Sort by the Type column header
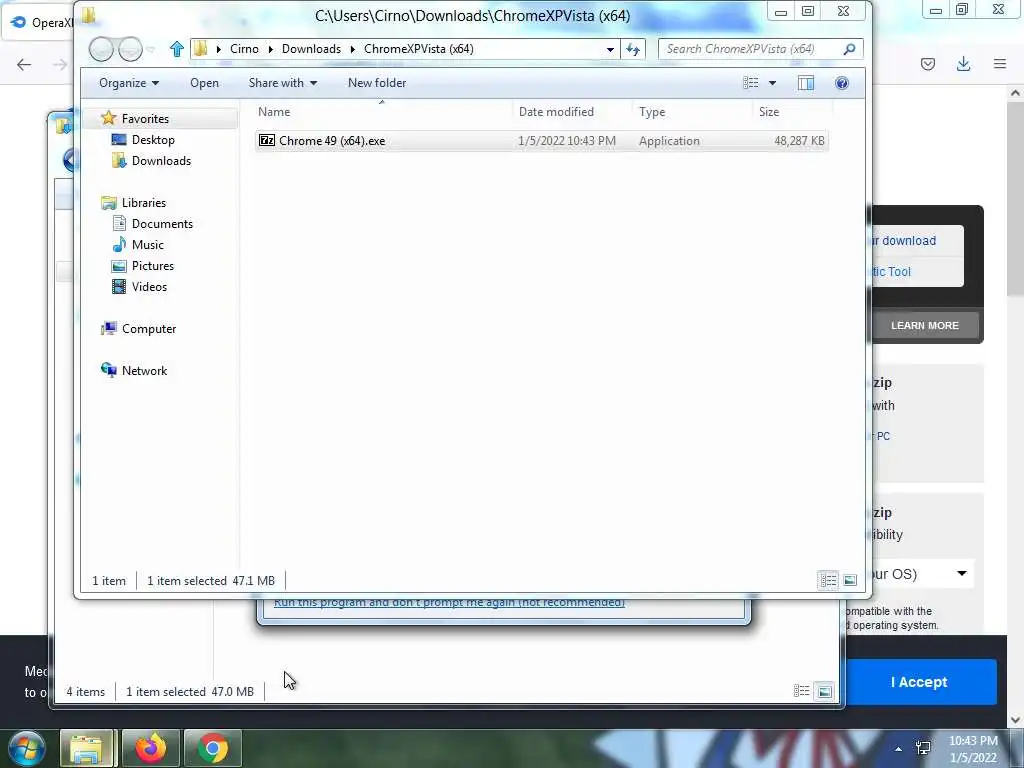This screenshot has width=1024, height=768. coord(692,112)
